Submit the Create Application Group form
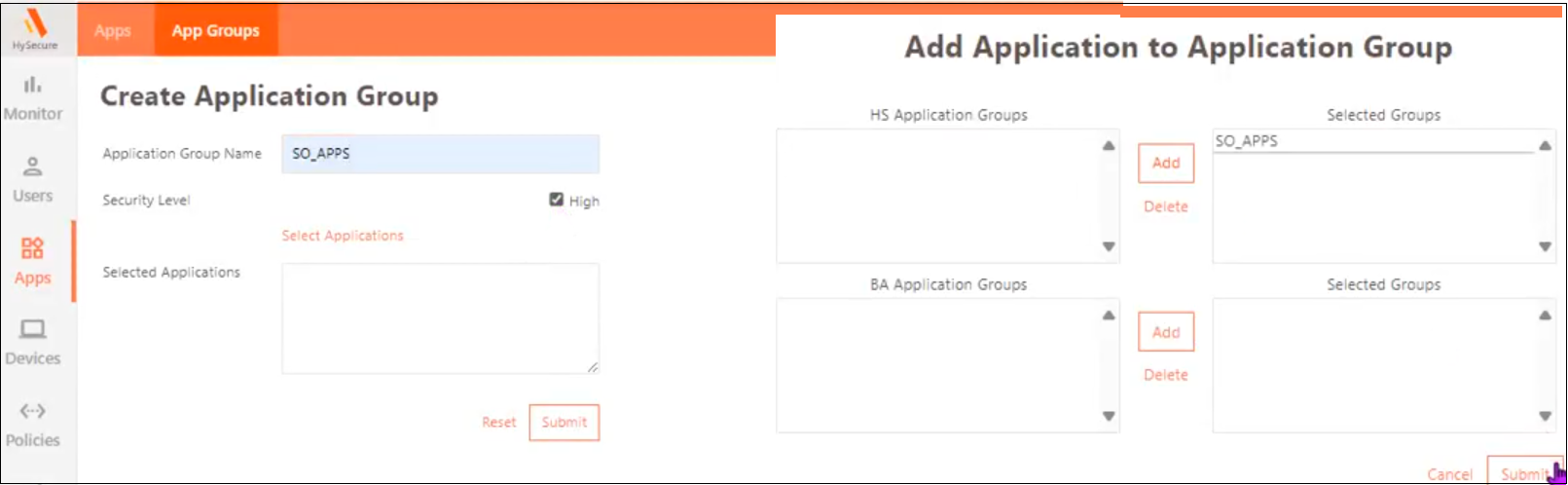Image resolution: width=1568 pixels, height=485 pixels. (x=564, y=423)
